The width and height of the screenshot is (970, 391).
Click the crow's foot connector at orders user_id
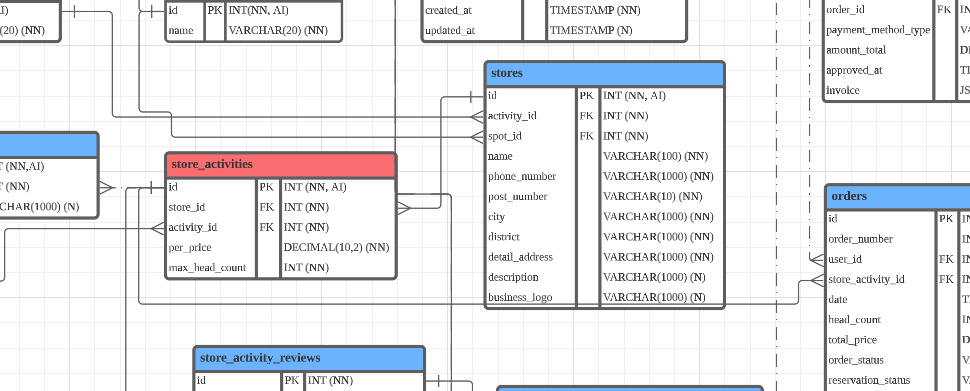point(817,260)
